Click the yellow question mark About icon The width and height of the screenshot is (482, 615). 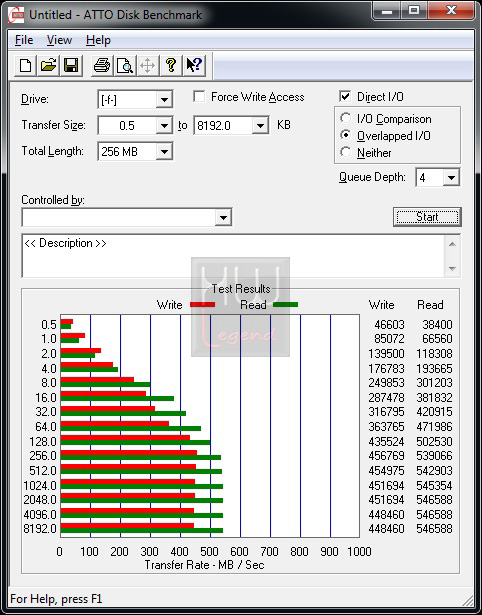(x=171, y=65)
